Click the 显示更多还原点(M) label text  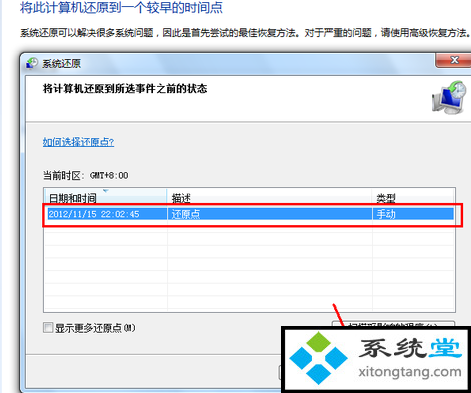pos(95,328)
